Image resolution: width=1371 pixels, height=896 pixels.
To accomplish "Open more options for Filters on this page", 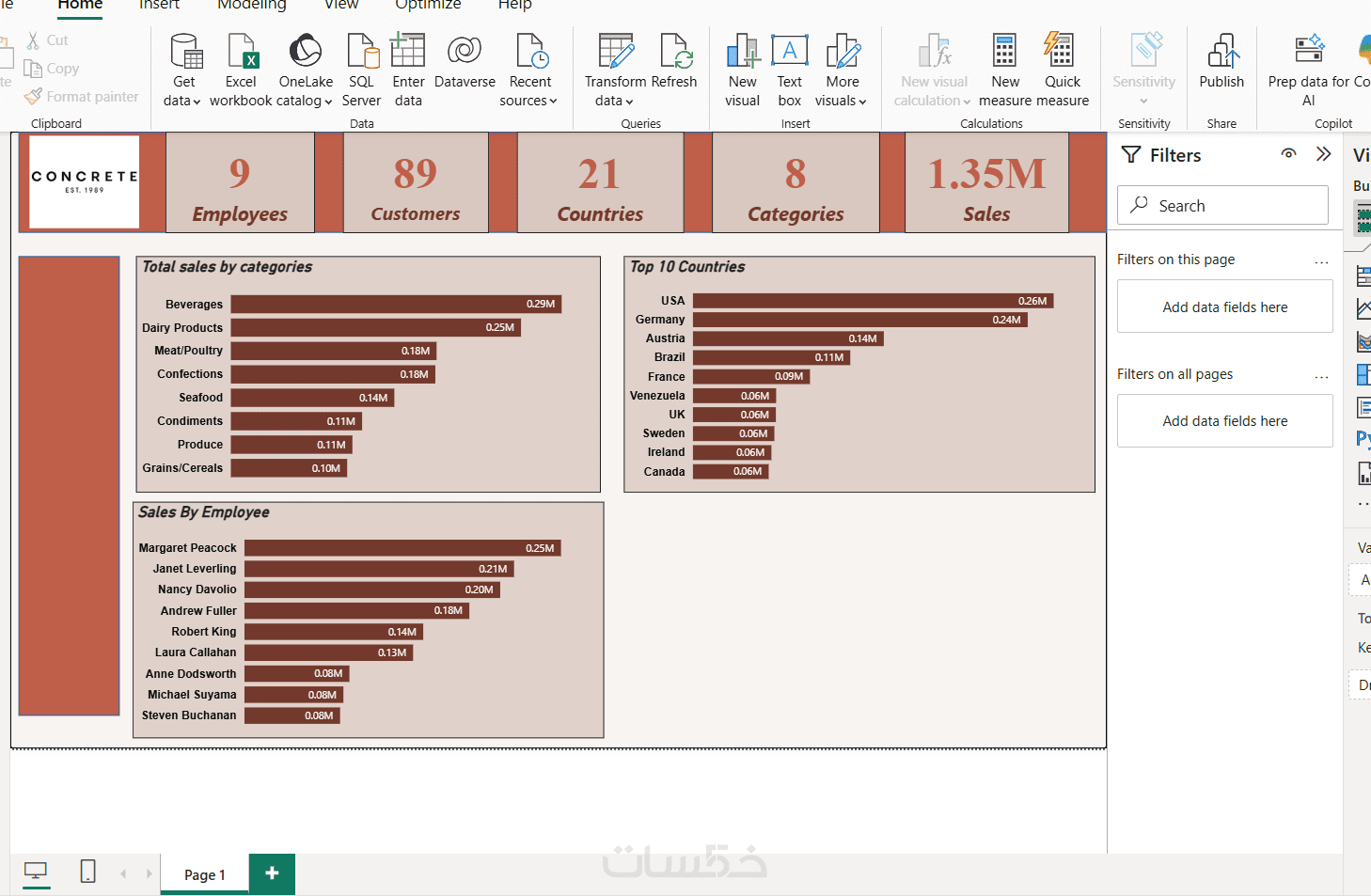I will coord(1321,261).
